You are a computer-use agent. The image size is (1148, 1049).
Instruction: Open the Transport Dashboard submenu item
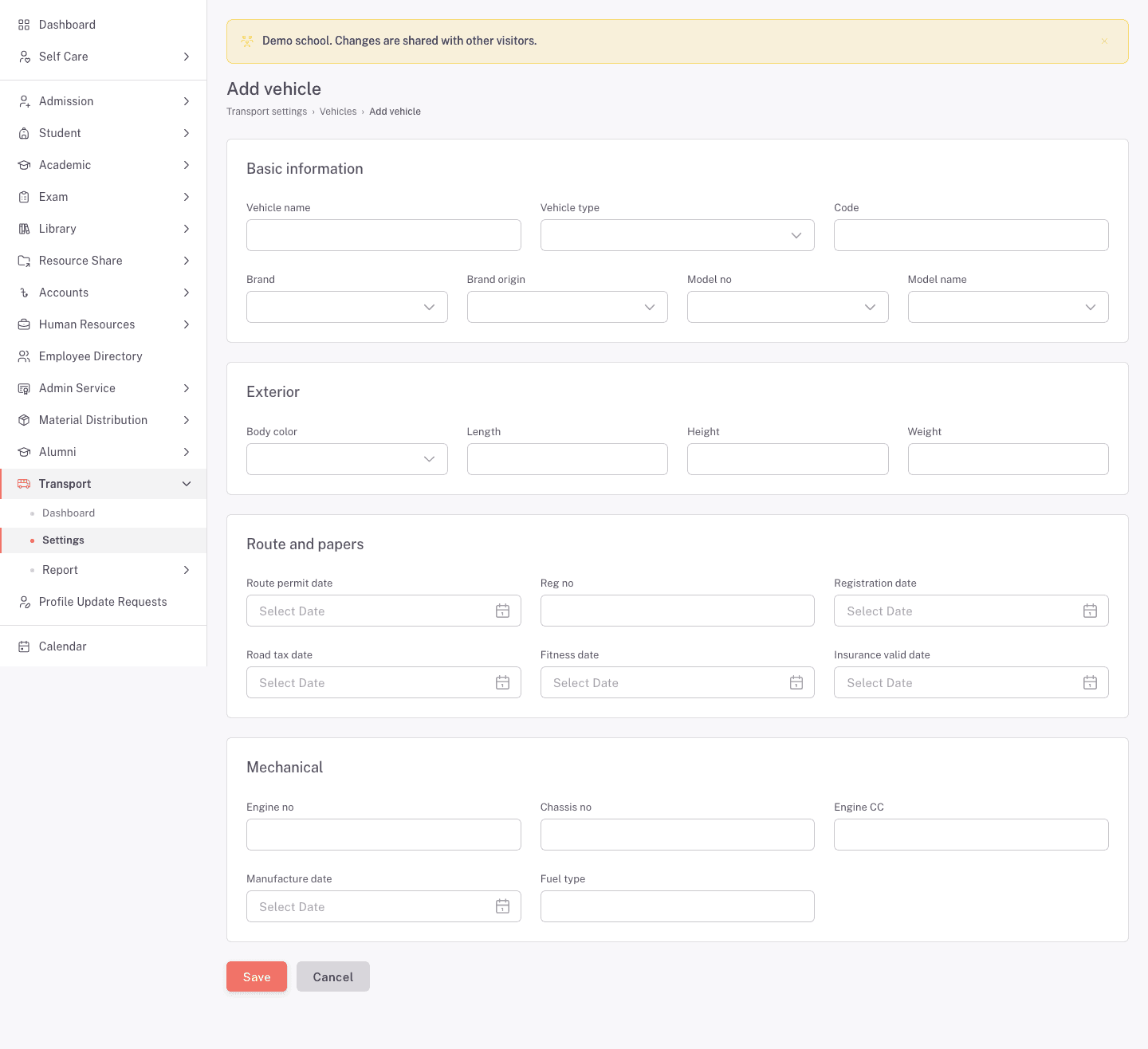104,513
